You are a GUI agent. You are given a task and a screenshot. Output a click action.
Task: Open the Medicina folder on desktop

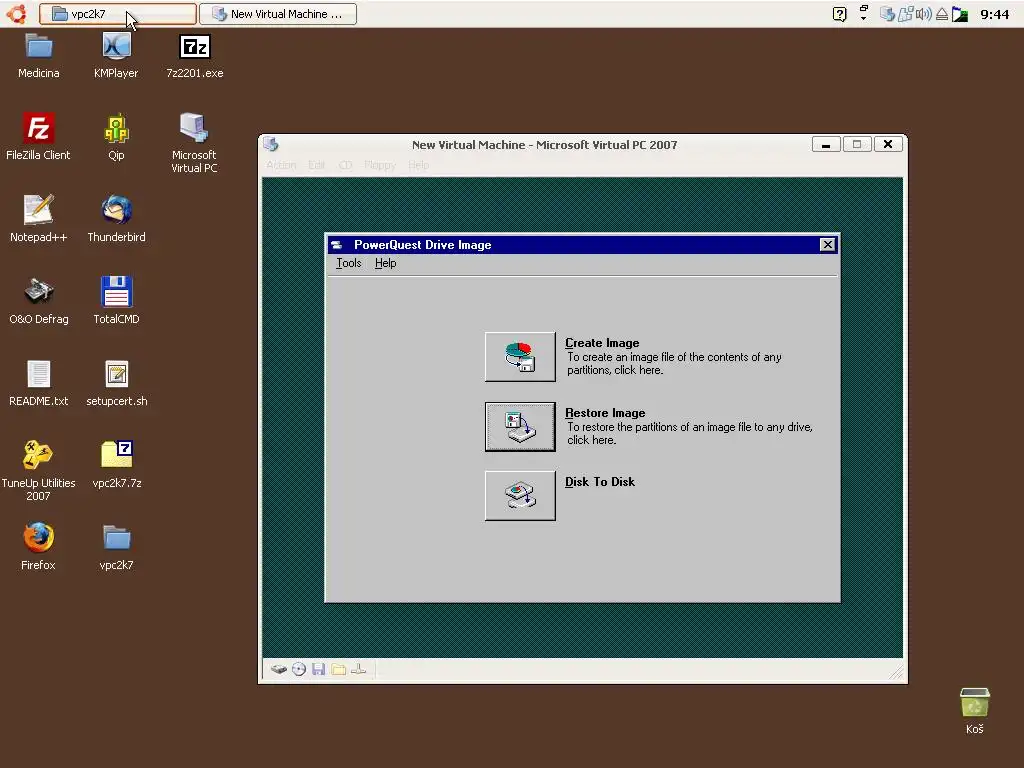(39, 56)
